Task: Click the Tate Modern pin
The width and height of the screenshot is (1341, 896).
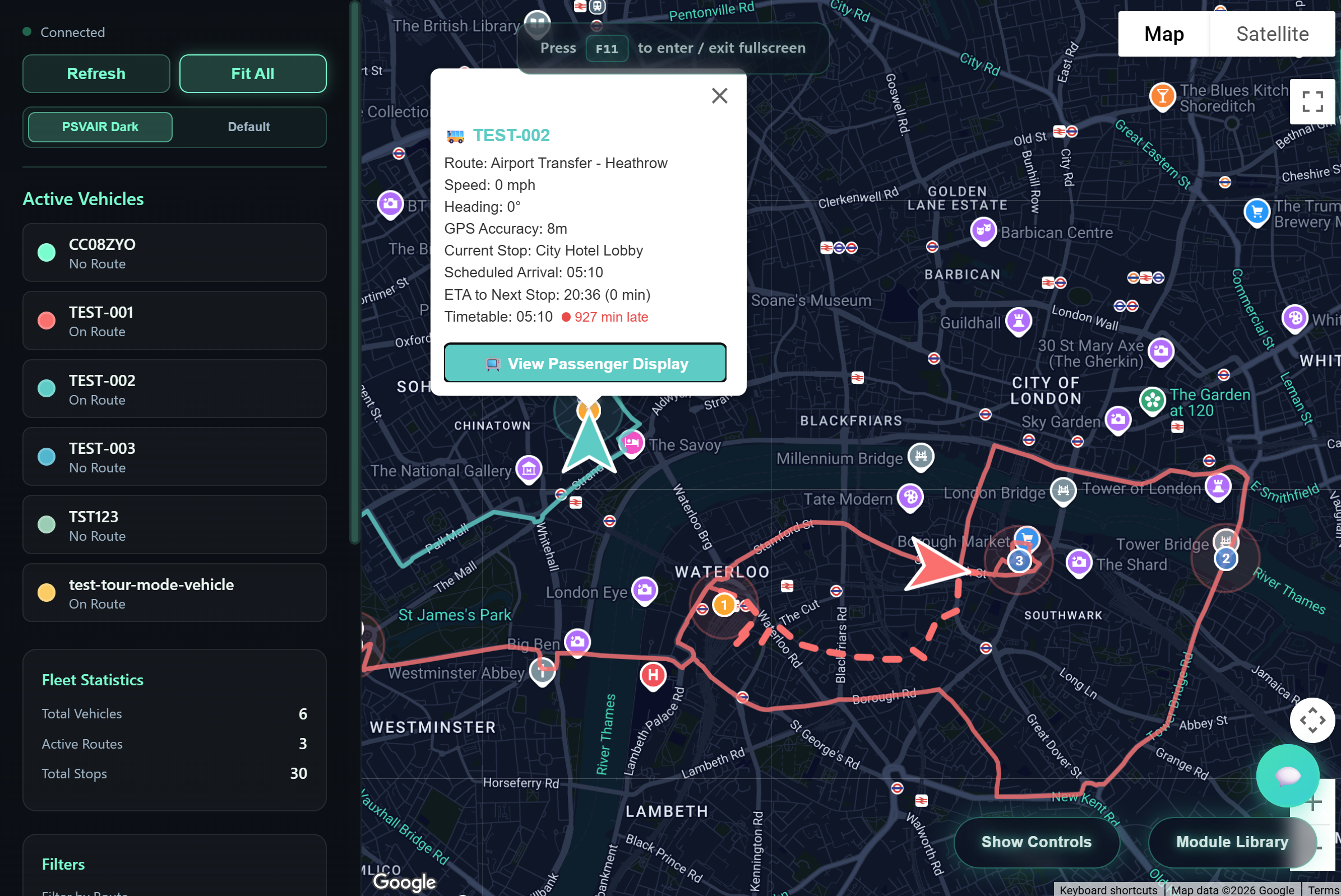Action: coord(910,497)
